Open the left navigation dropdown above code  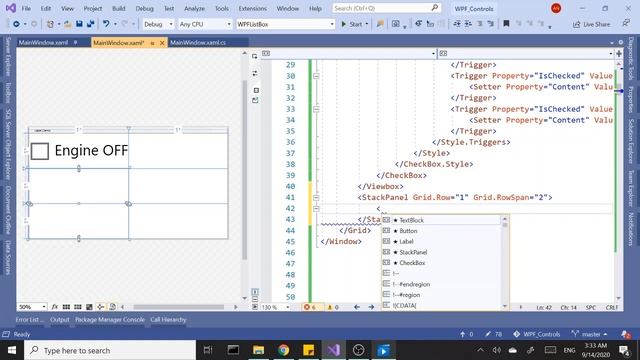click(349, 53)
